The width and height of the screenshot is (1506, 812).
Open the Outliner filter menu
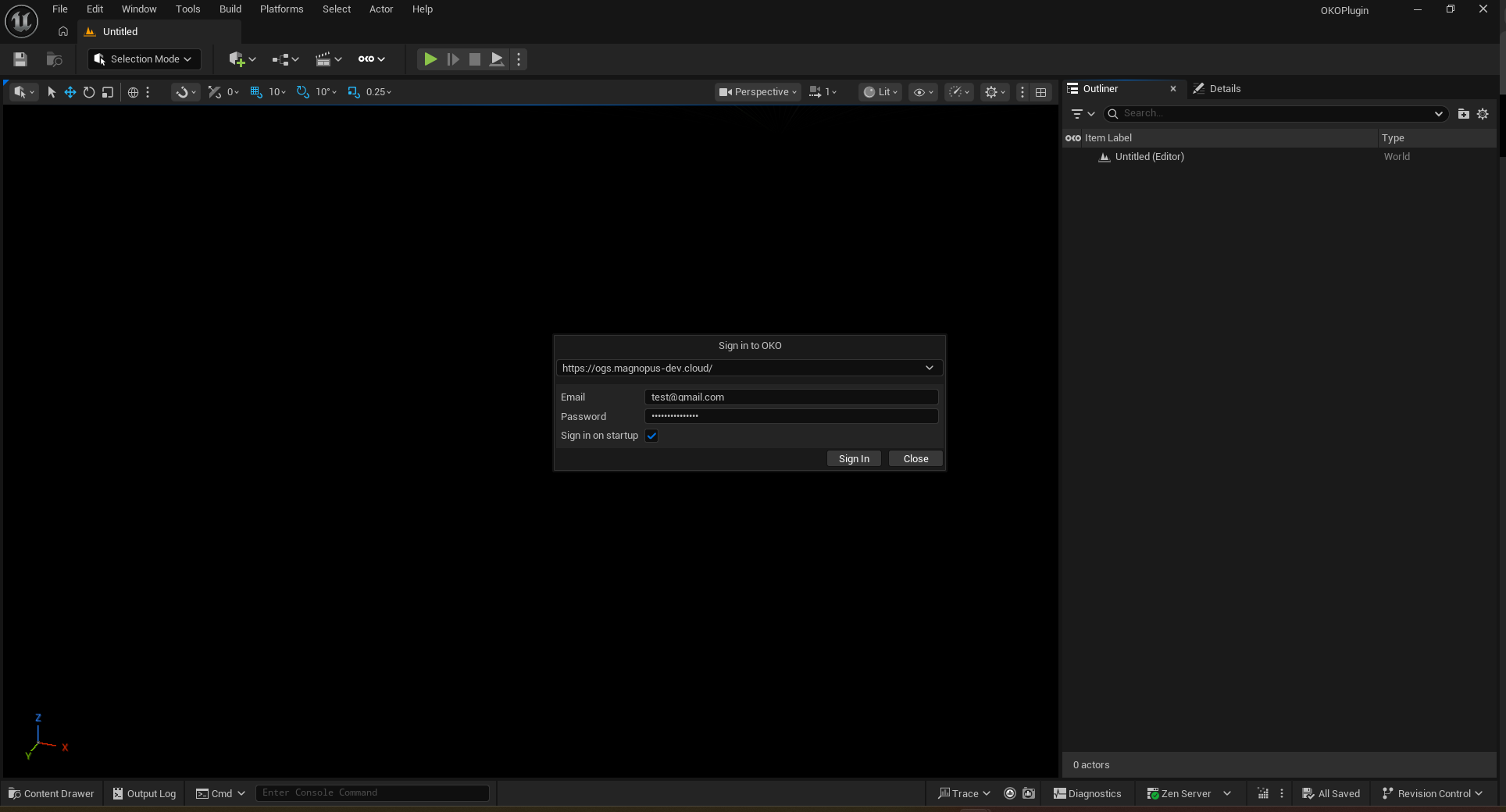(x=1083, y=114)
